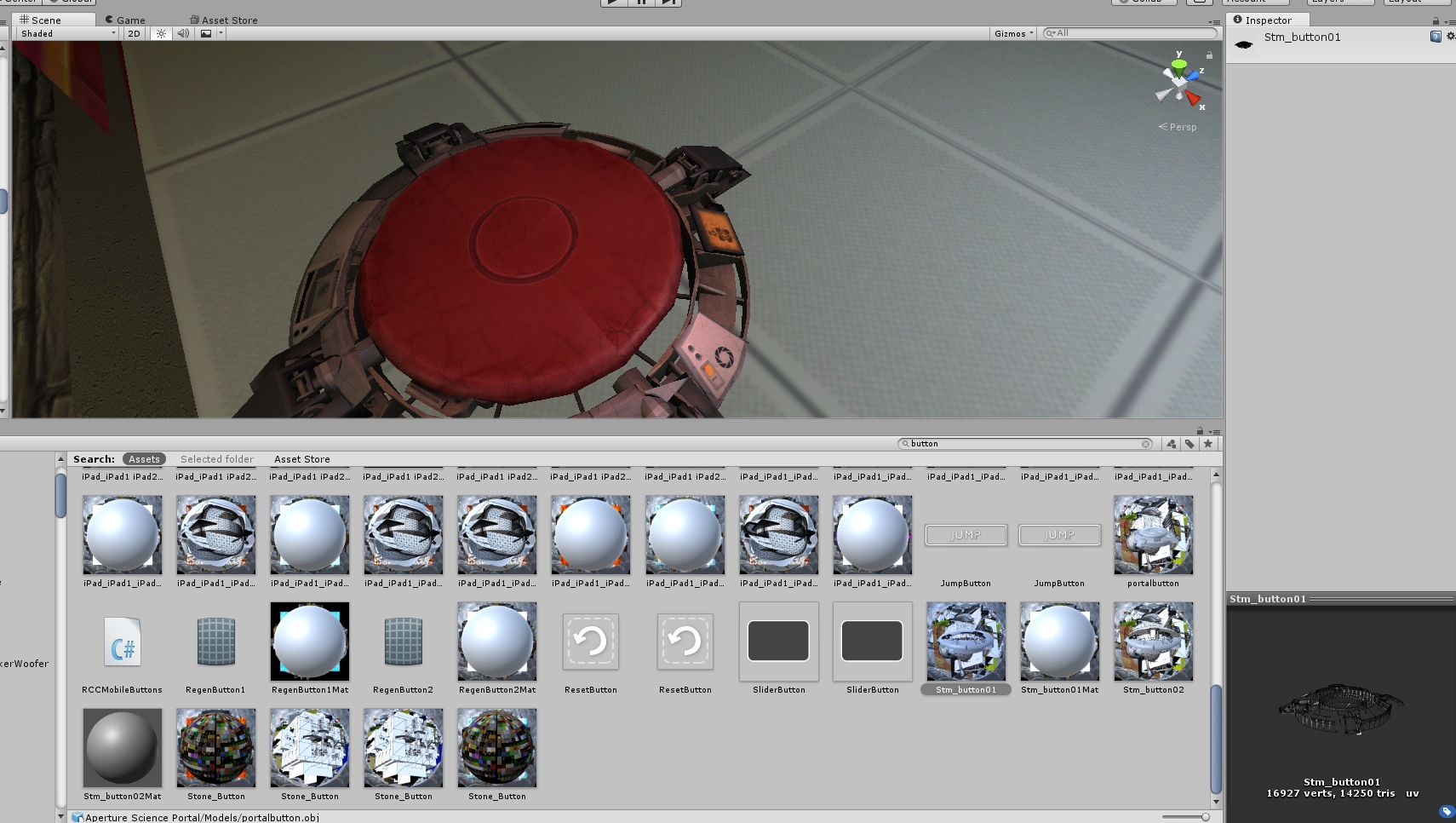Open Project panel options menu

[1214, 432]
